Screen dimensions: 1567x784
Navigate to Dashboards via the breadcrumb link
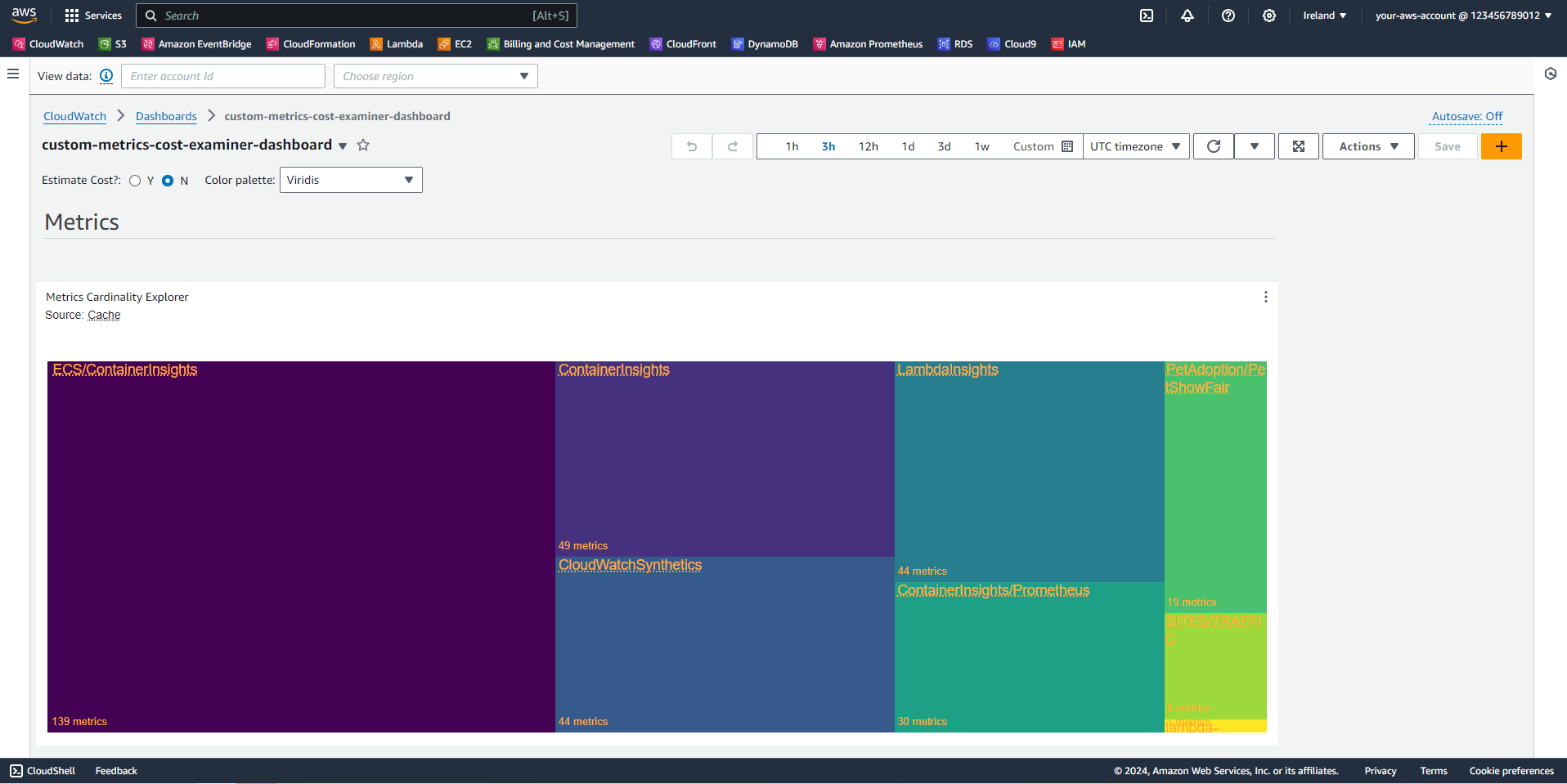click(166, 116)
